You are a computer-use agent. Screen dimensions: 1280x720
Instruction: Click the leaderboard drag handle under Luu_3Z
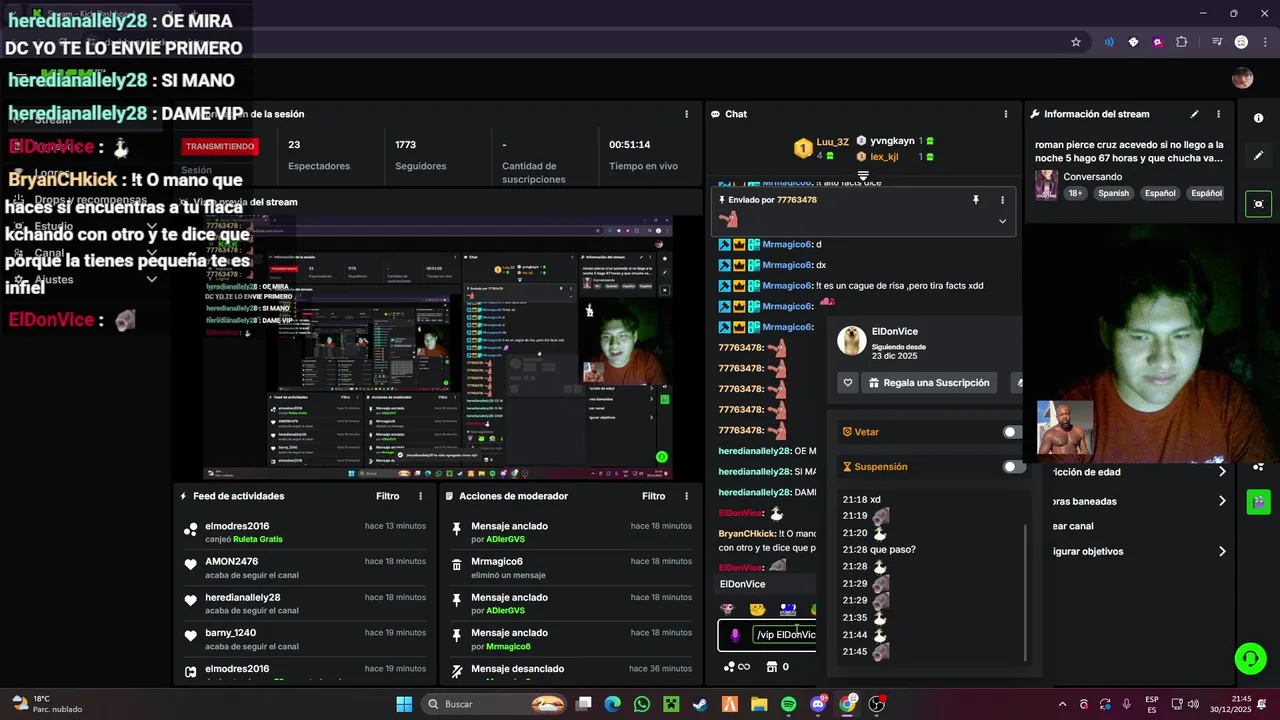tap(863, 176)
